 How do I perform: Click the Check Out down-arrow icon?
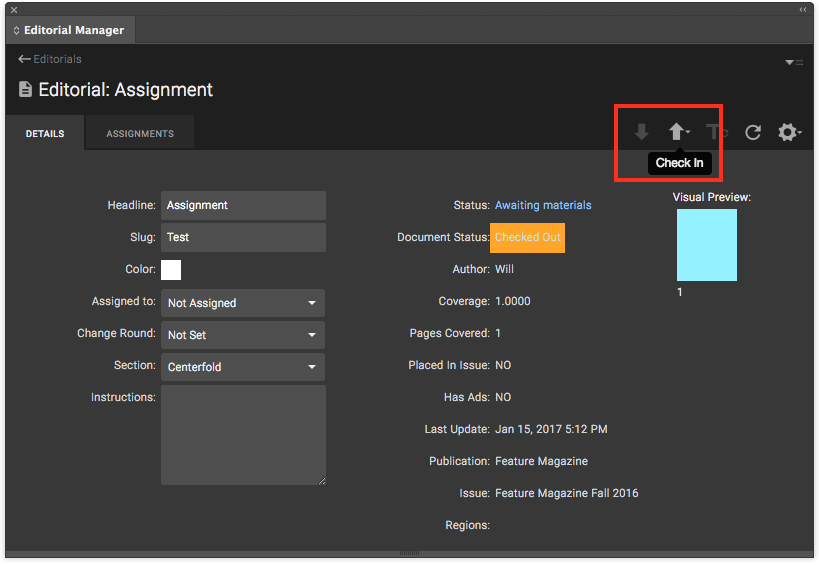(642, 132)
